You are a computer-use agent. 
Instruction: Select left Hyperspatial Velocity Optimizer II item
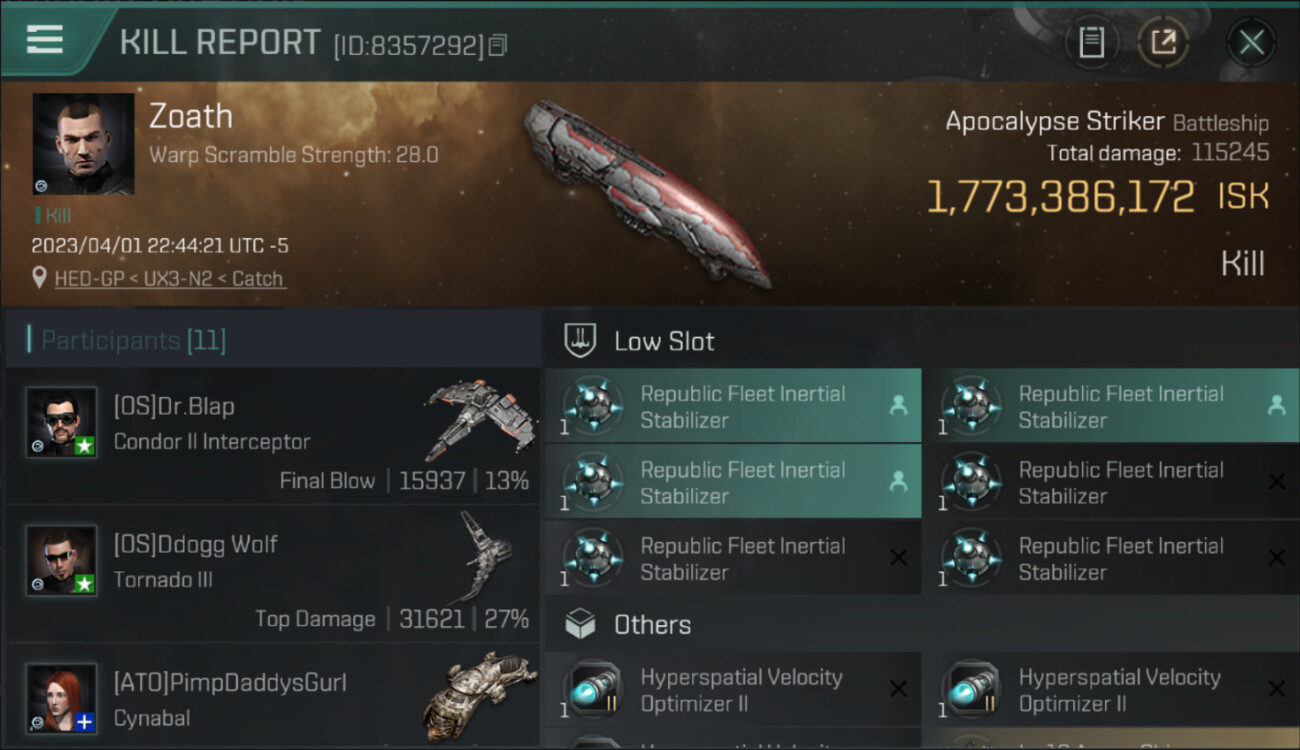click(733, 690)
